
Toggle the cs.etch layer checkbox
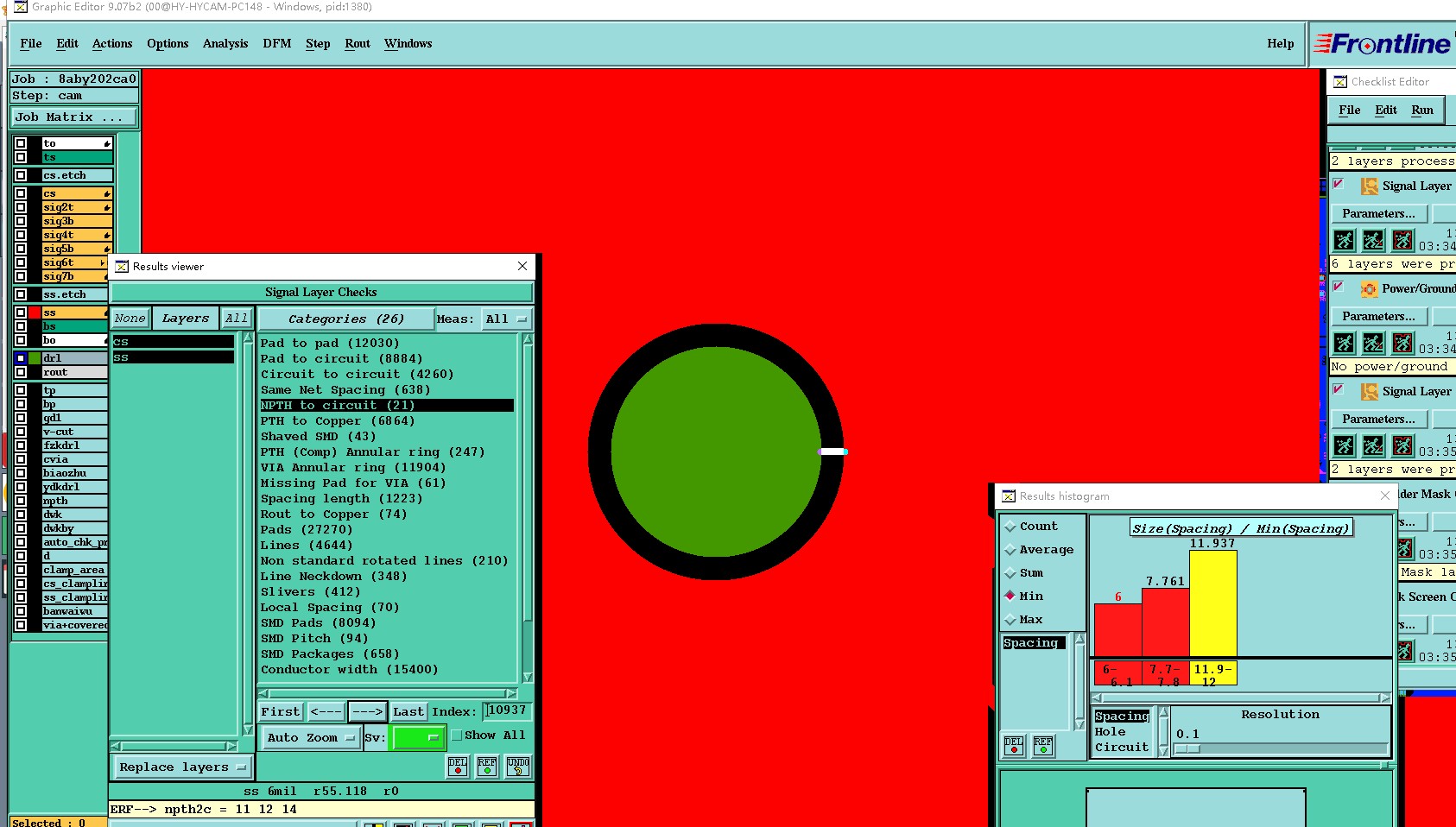[21, 175]
